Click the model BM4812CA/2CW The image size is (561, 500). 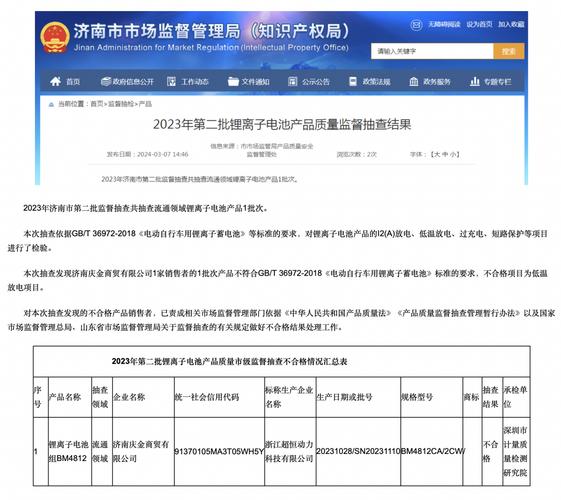point(433,452)
